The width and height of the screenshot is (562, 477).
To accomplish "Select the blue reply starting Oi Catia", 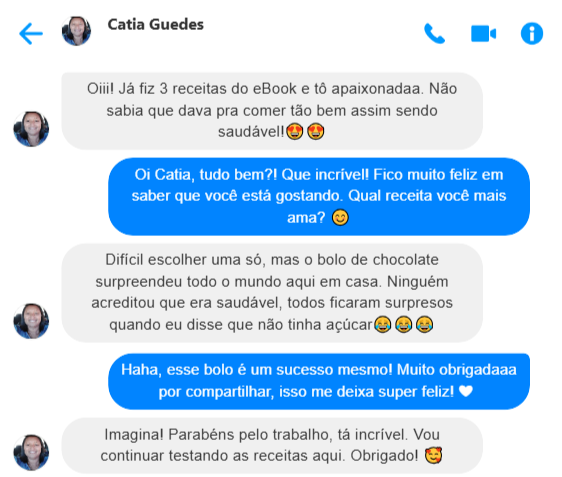I will click(319, 196).
